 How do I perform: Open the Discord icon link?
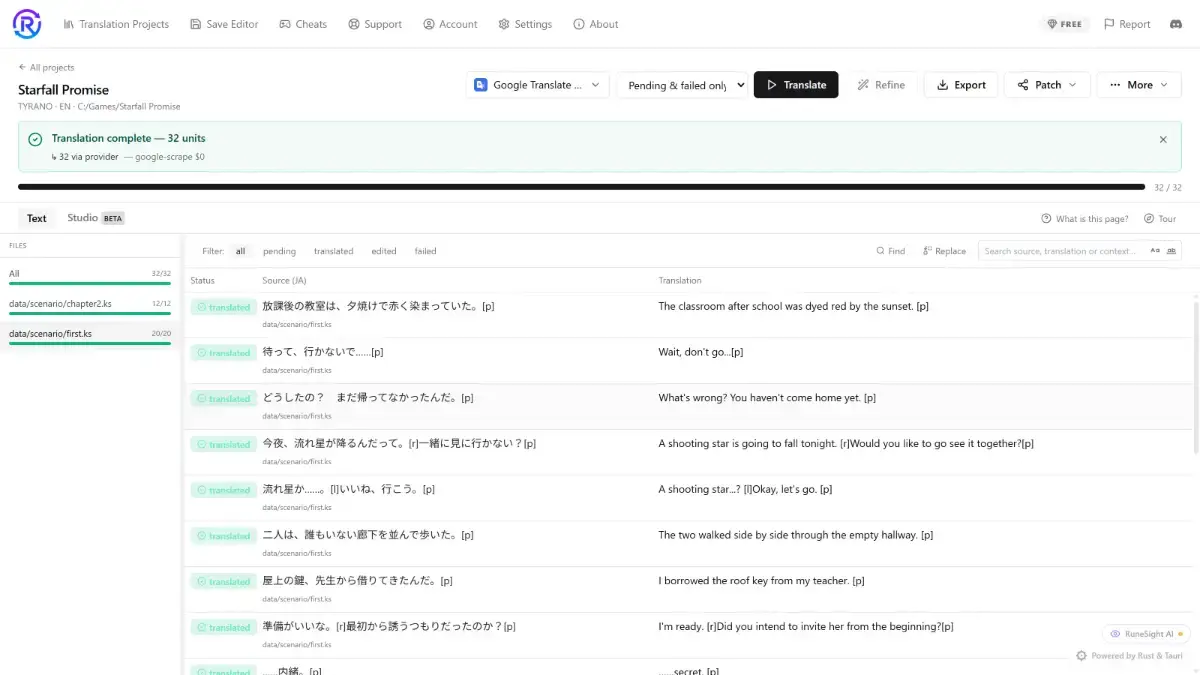tap(1176, 24)
